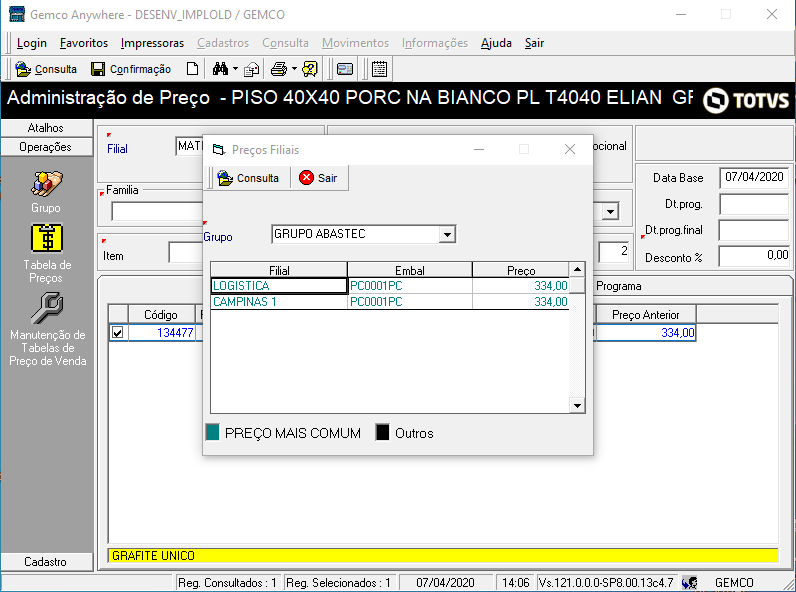The height and width of the screenshot is (592, 796).
Task: Click the black Outros color swatch
Action: [x=382, y=433]
